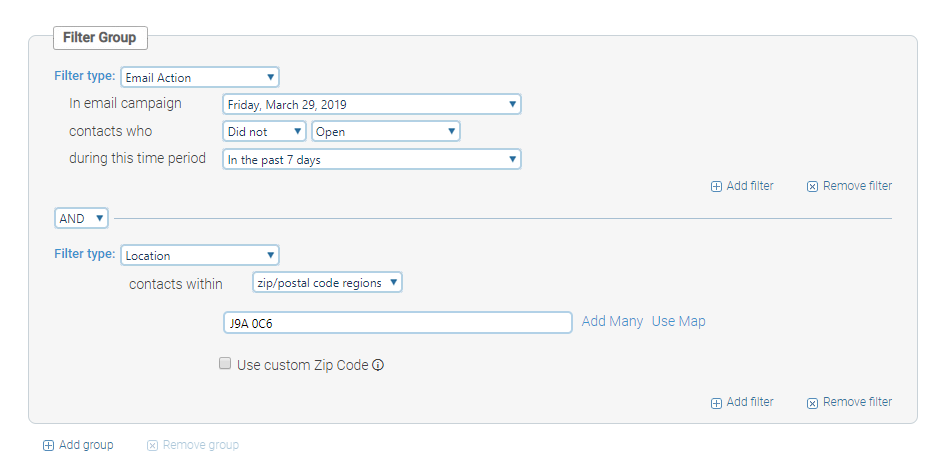The image size is (939, 457).
Task: Open the Location filter type dropdown
Action: point(199,255)
